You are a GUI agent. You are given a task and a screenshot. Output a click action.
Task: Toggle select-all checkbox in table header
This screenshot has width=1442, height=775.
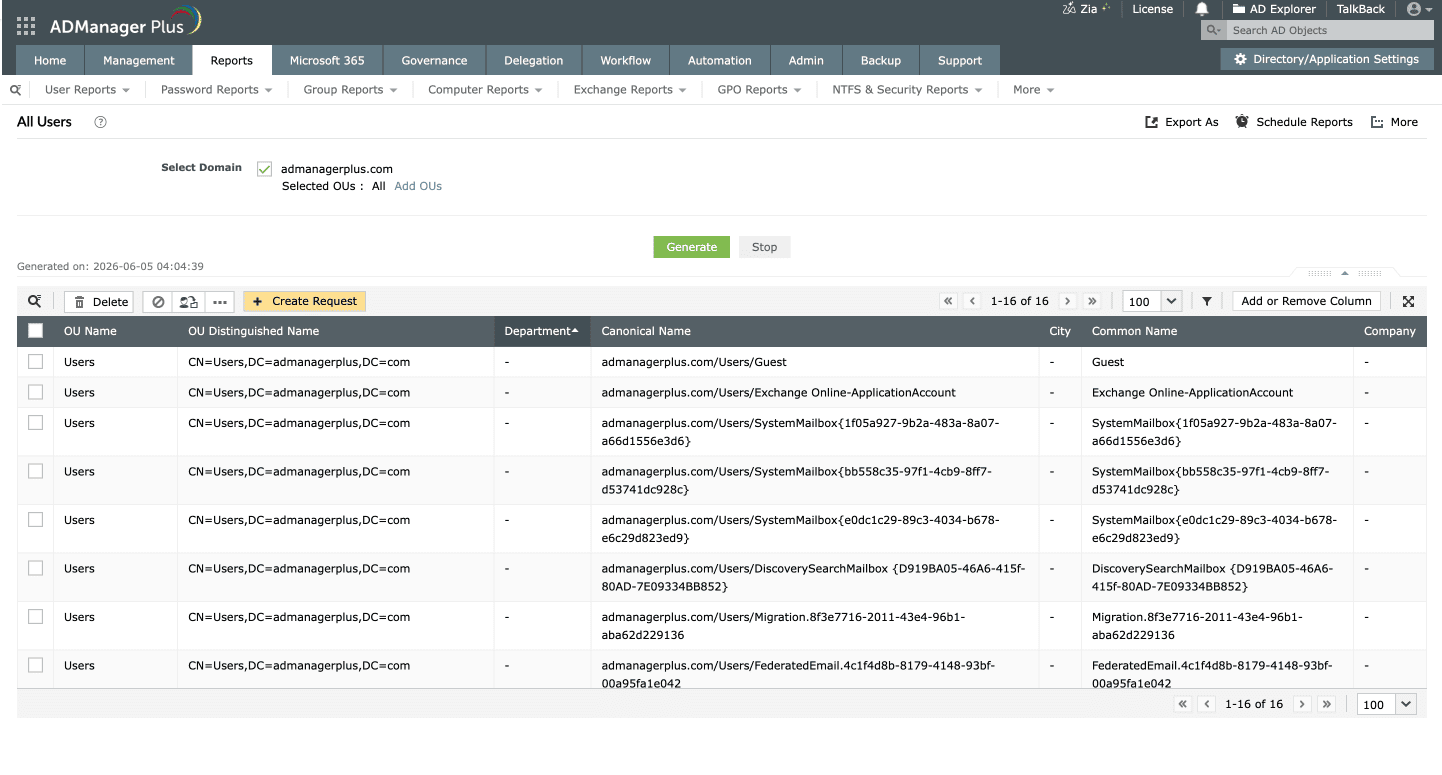[x=36, y=331]
